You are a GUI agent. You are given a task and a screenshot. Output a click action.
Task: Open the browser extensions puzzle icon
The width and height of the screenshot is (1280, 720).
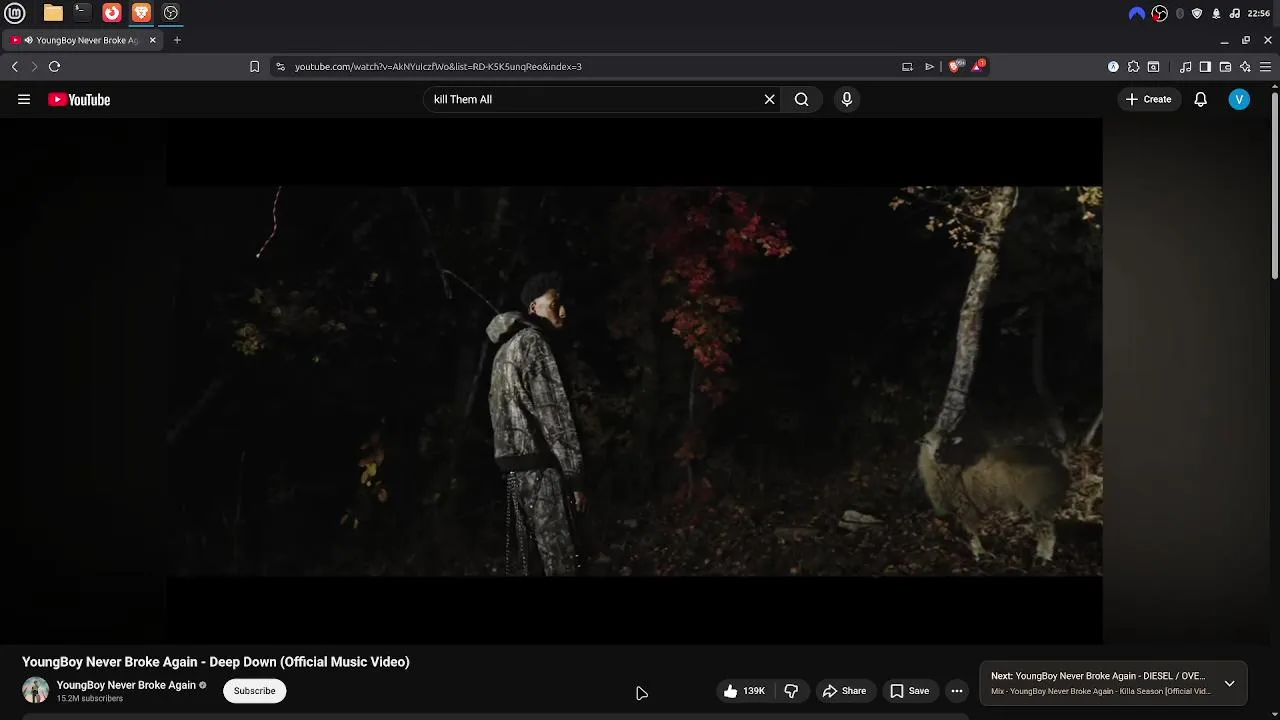[x=1133, y=67]
